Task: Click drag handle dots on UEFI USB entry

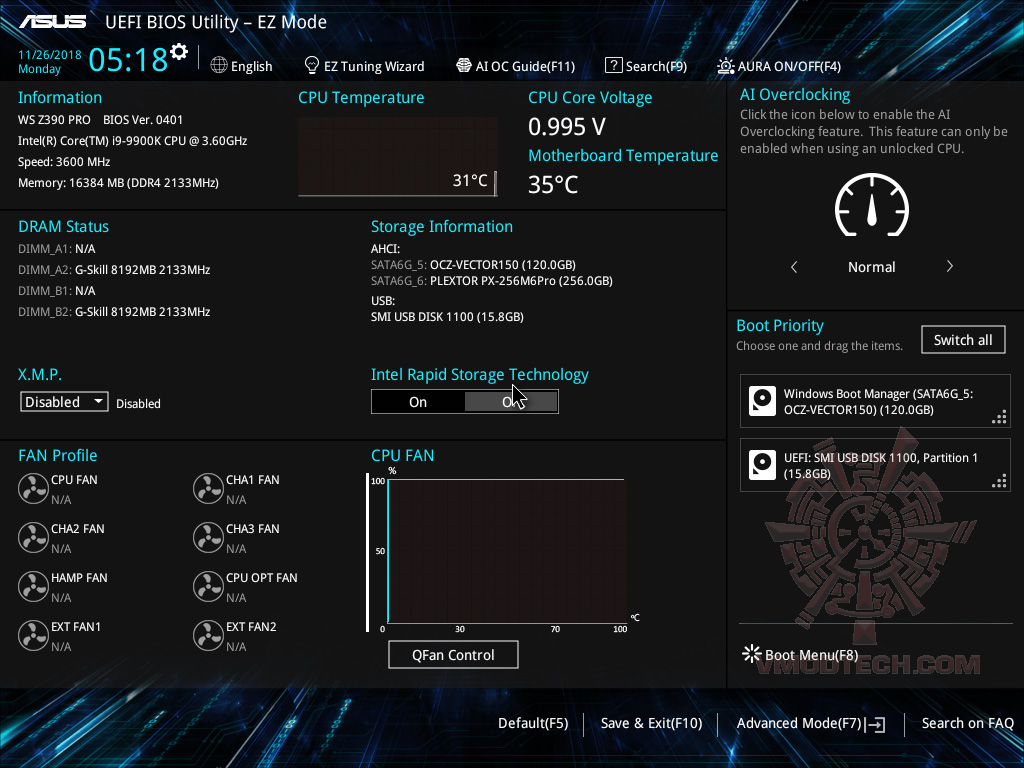Action: coord(999,481)
